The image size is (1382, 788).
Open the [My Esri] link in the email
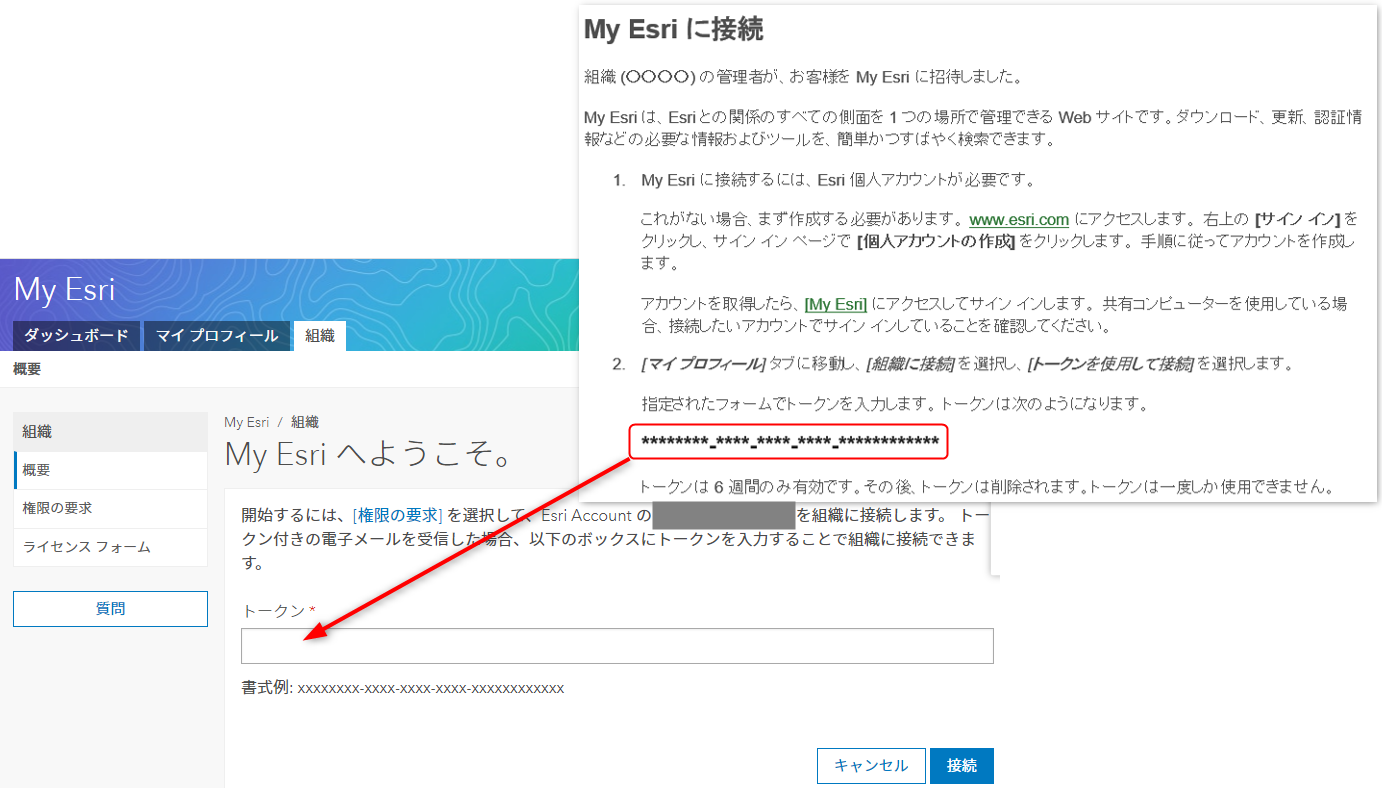(835, 304)
